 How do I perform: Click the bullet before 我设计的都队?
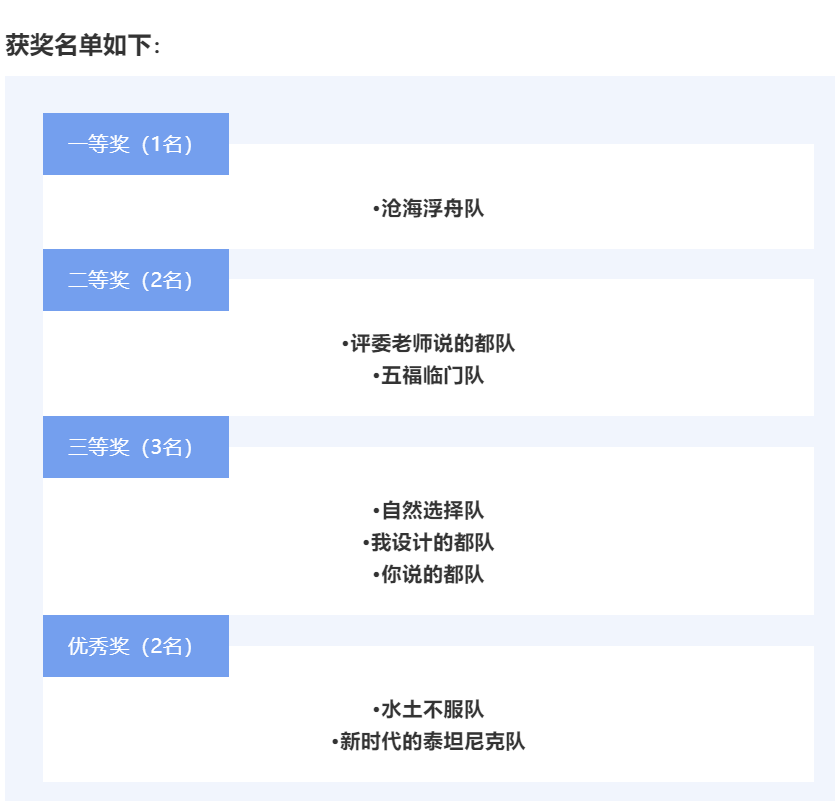pos(366,544)
